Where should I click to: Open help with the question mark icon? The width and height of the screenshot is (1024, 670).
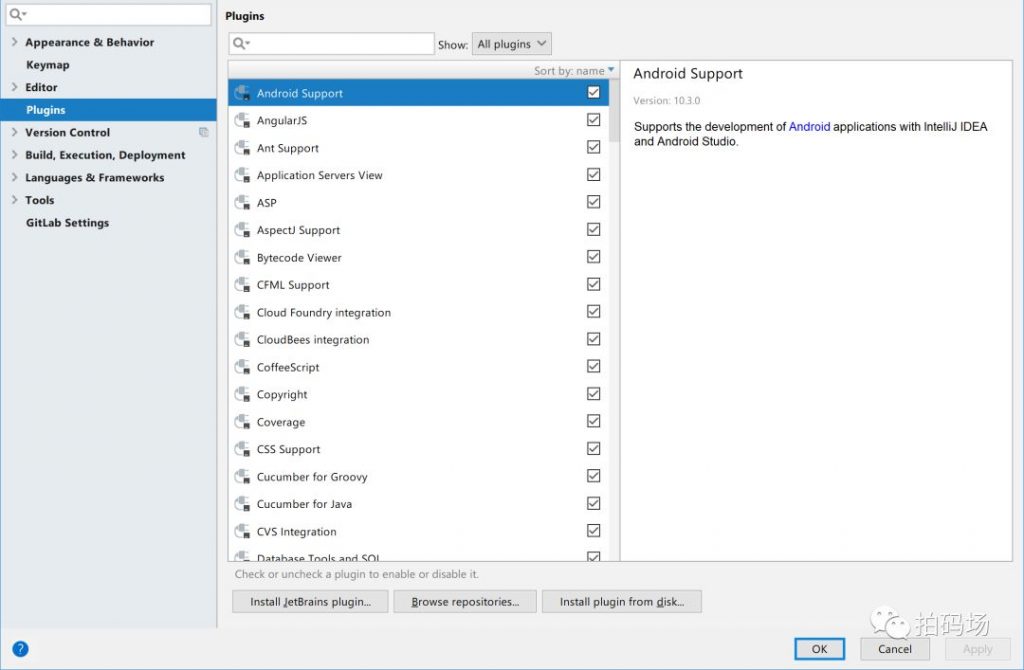(20, 648)
